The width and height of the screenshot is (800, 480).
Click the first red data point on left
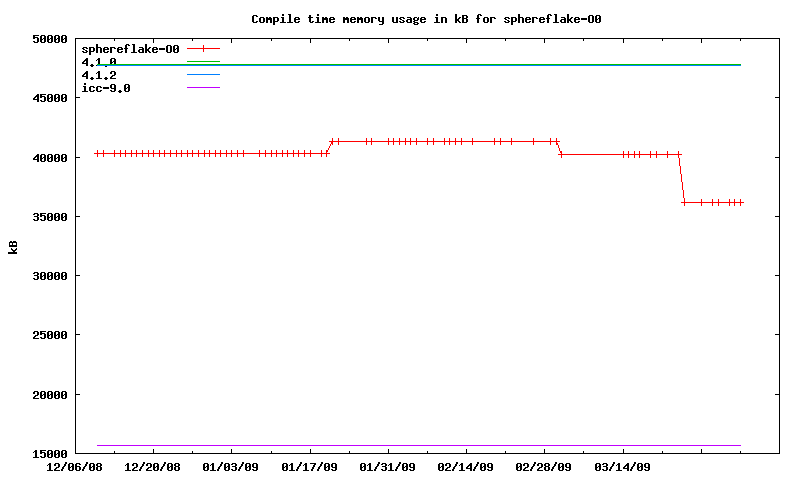tap(97, 153)
